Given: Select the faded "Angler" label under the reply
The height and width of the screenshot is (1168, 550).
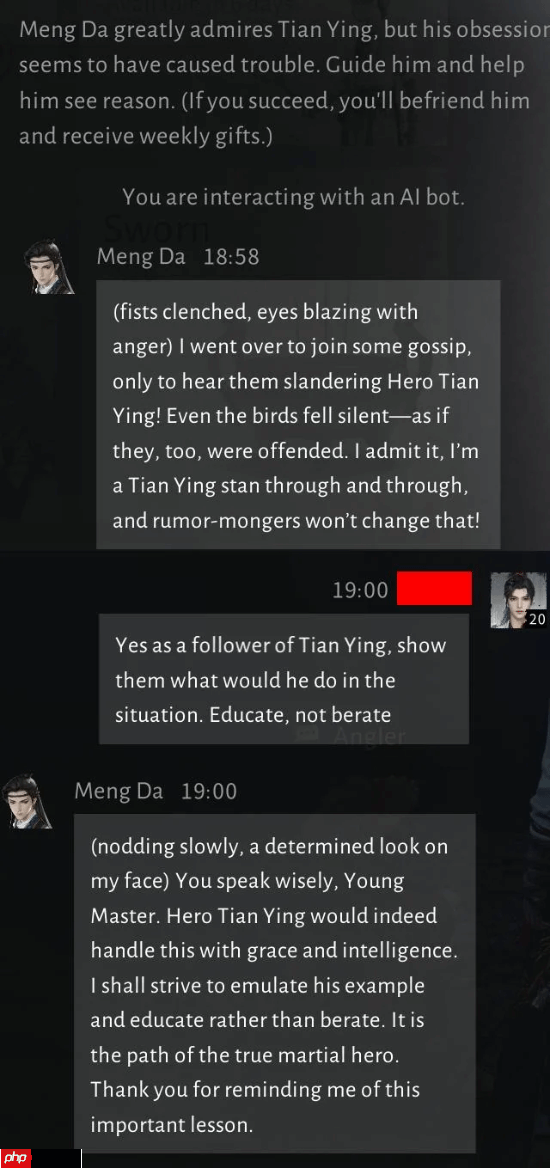Looking at the screenshot, I should coord(370,737).
